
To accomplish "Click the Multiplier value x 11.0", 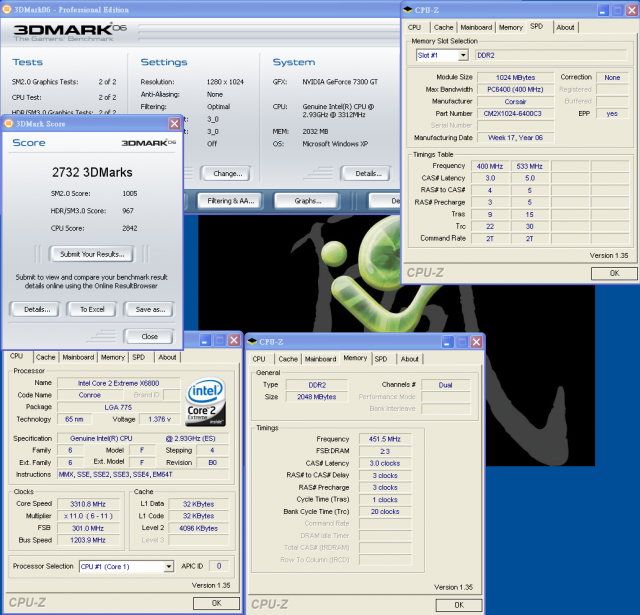I will point(88,516).
